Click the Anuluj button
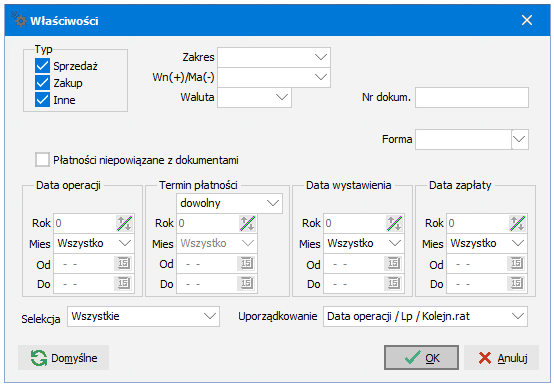This screenshot has width=554, height=387. click(502, 358)
